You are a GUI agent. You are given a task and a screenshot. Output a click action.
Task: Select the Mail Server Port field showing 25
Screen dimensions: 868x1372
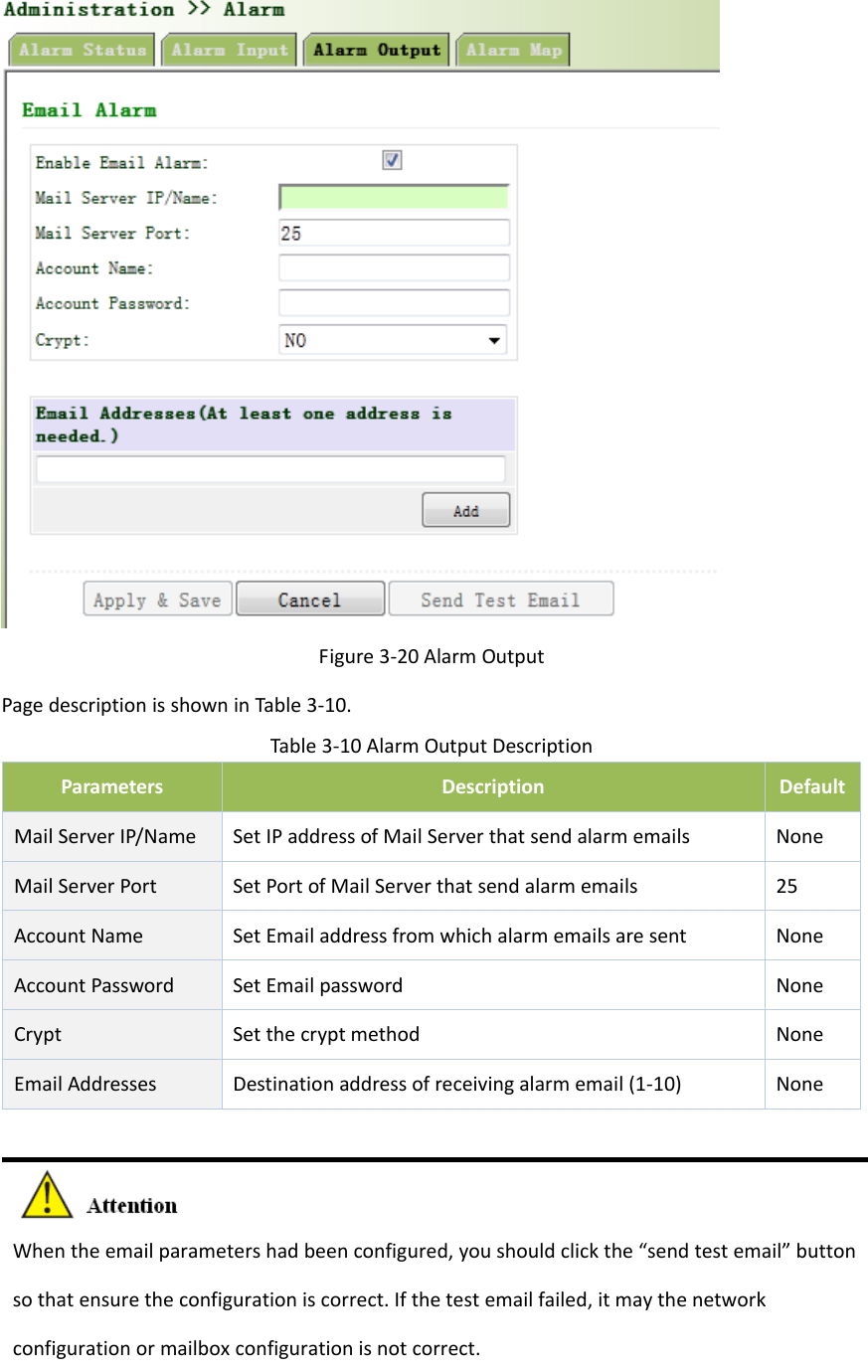(x=393, y=232)
